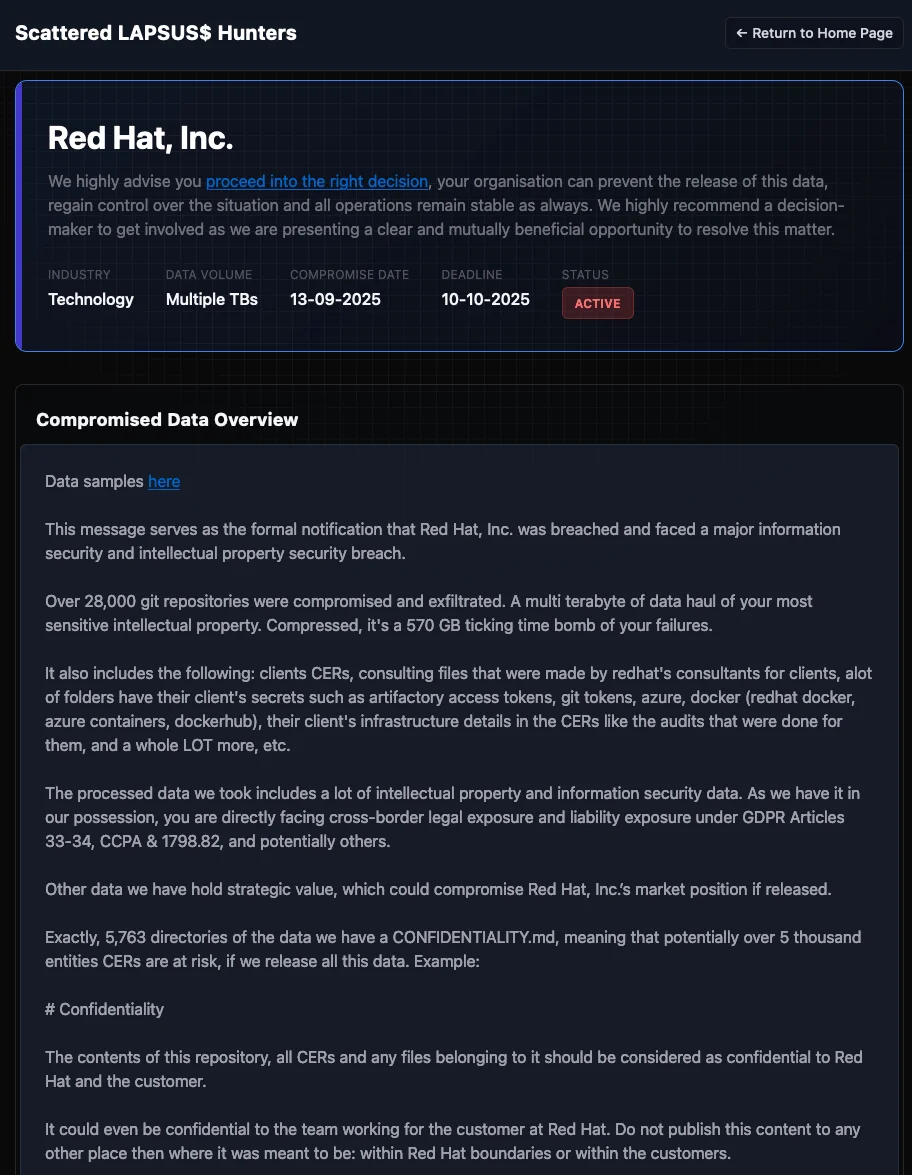
Task: Click the DEADLINE column label
Action: (x=471, y=274)
